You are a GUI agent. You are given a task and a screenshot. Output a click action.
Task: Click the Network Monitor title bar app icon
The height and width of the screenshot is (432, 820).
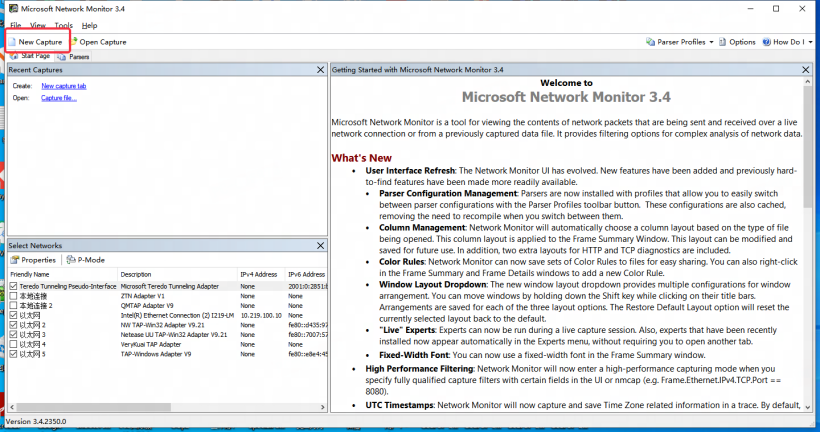(13, 8)
